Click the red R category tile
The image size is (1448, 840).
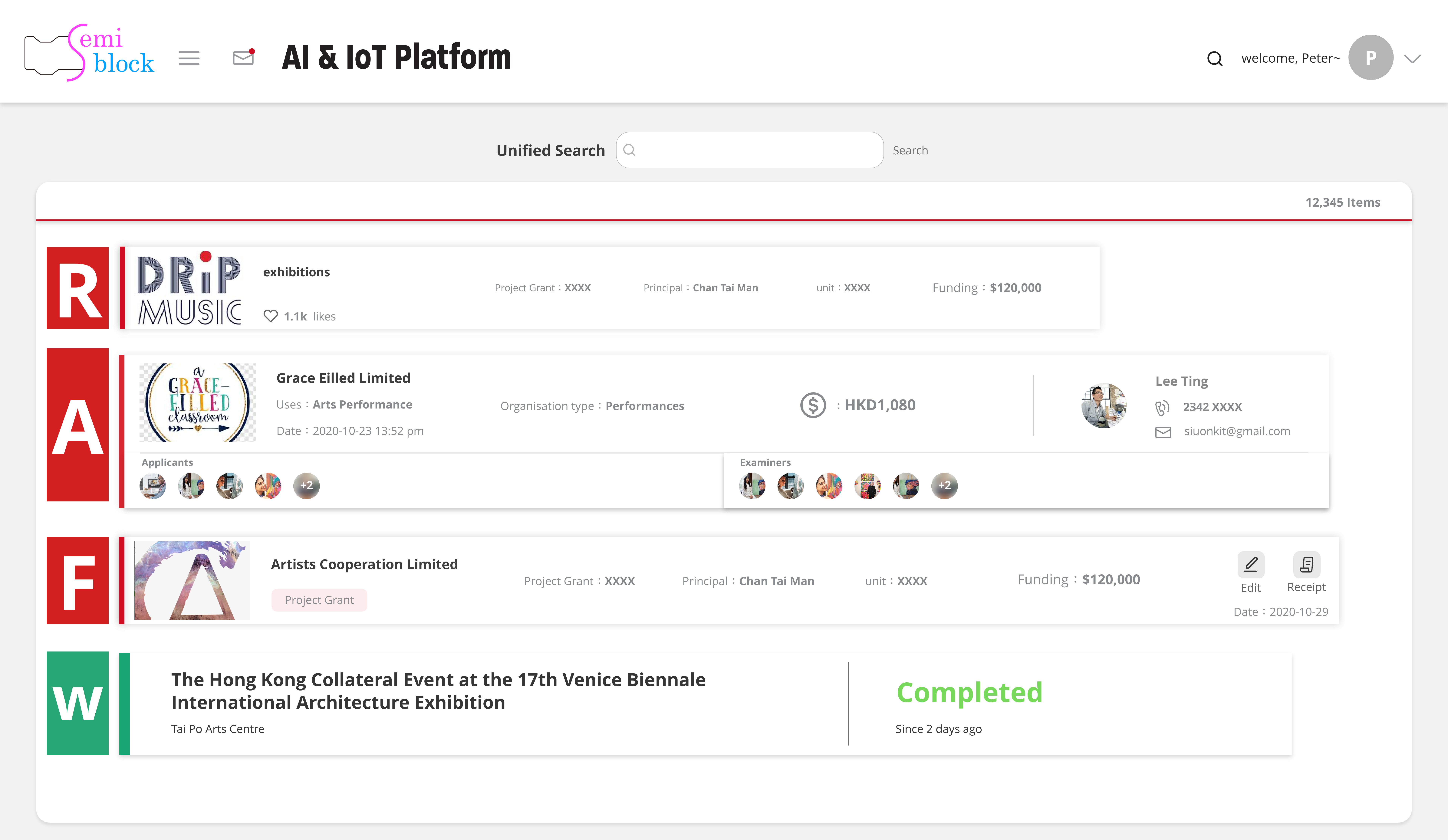77,288
